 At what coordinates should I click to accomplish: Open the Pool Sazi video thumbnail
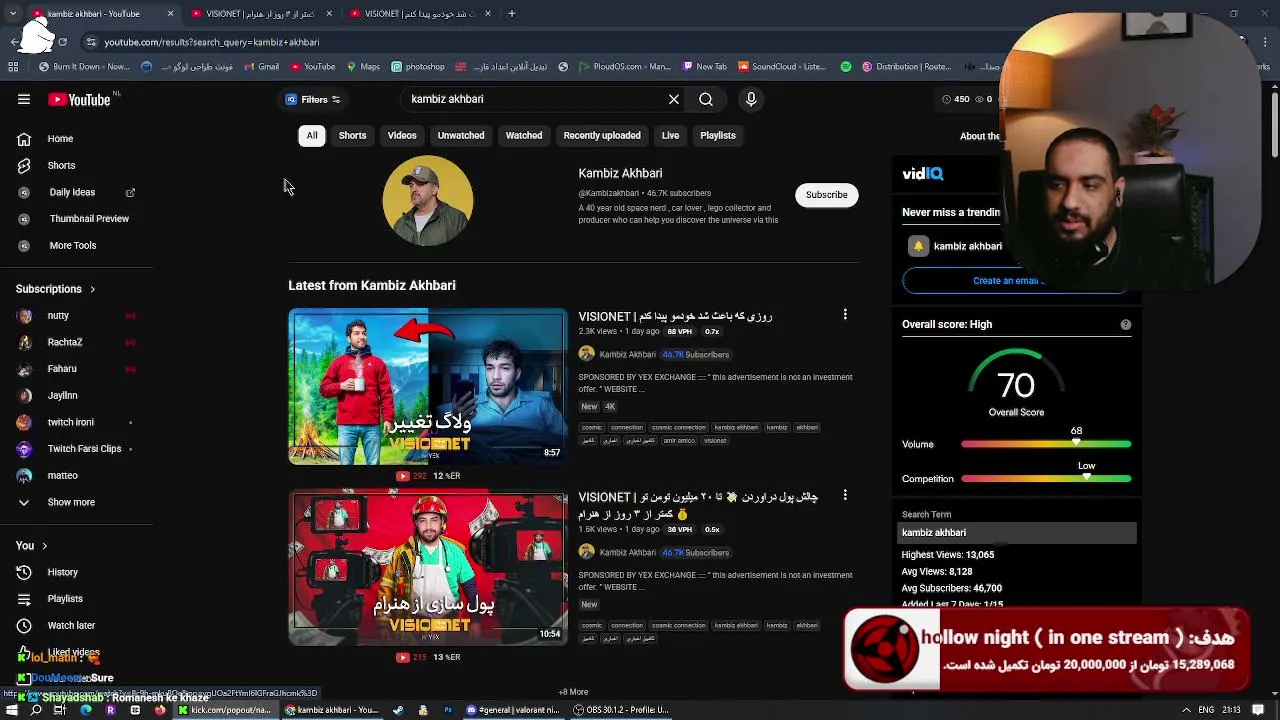pyautogui.click(x=428, y=568)
